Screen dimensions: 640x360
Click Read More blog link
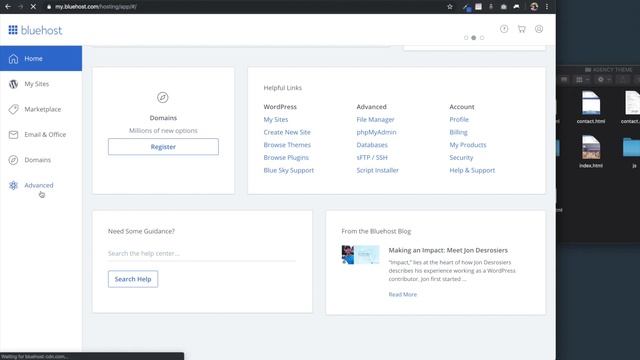[x=403, y=294]
